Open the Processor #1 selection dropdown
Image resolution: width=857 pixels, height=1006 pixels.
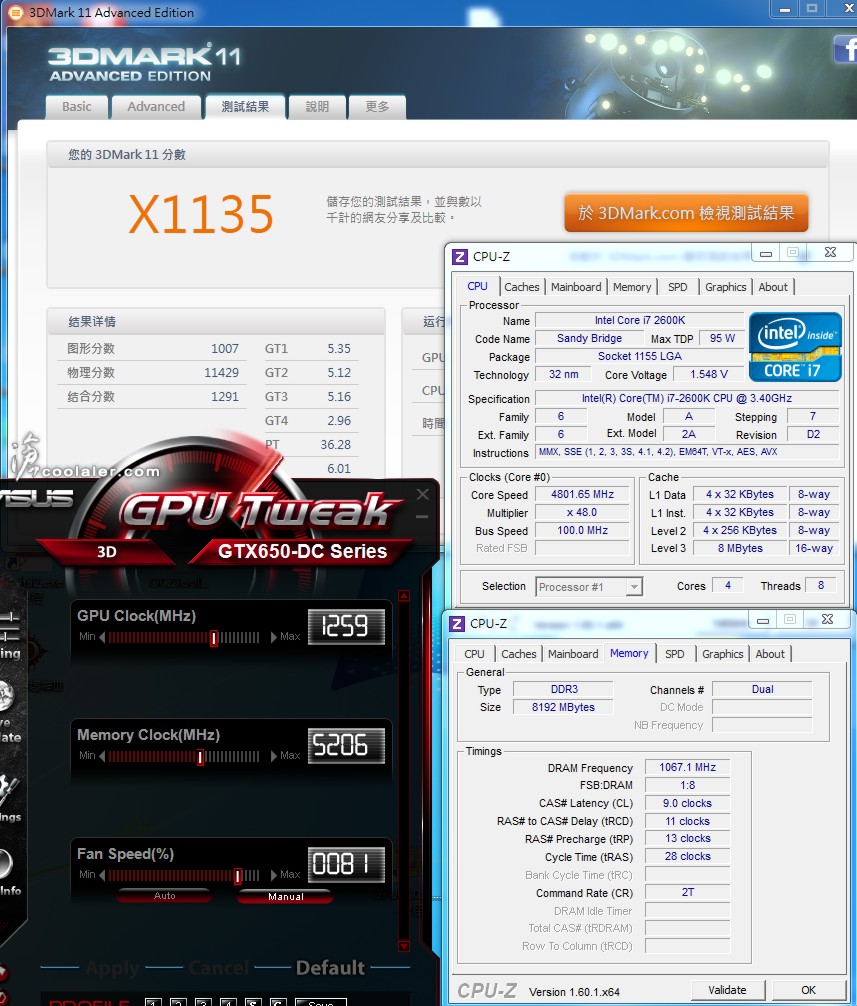click(x=634, y=586)
